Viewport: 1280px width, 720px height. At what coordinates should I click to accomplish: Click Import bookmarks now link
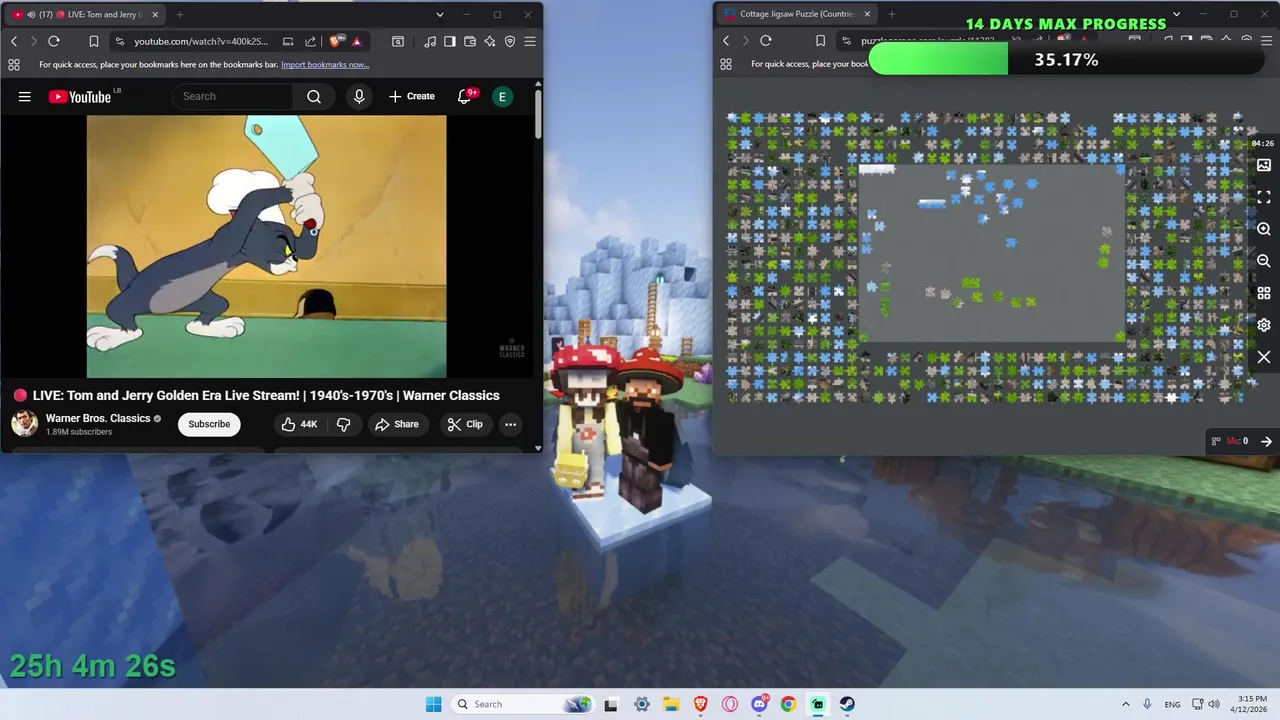(325, 65)
